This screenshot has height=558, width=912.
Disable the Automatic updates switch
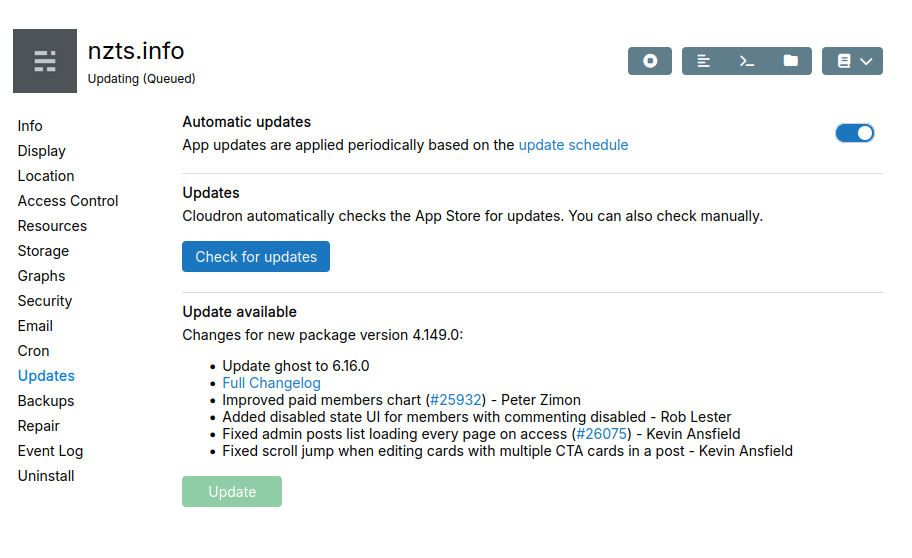pos(855,133)
